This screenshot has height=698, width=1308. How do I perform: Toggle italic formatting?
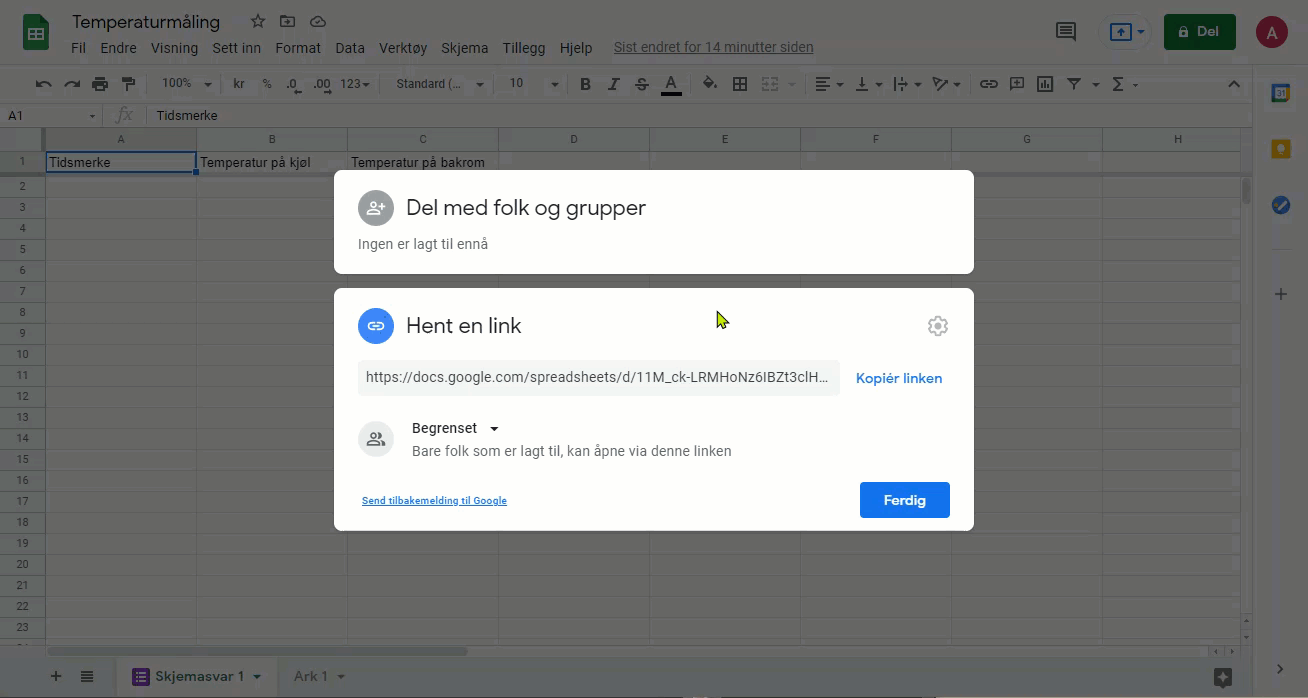point(614,84)
